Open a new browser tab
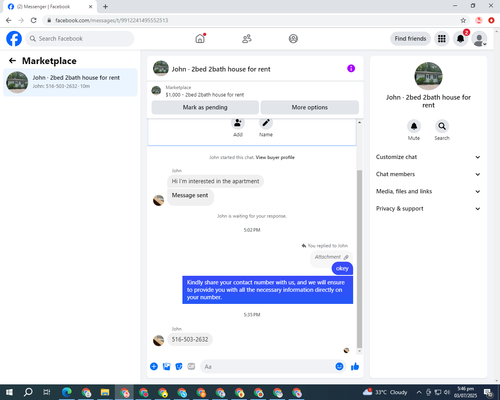500x400 pixels. 105,6
